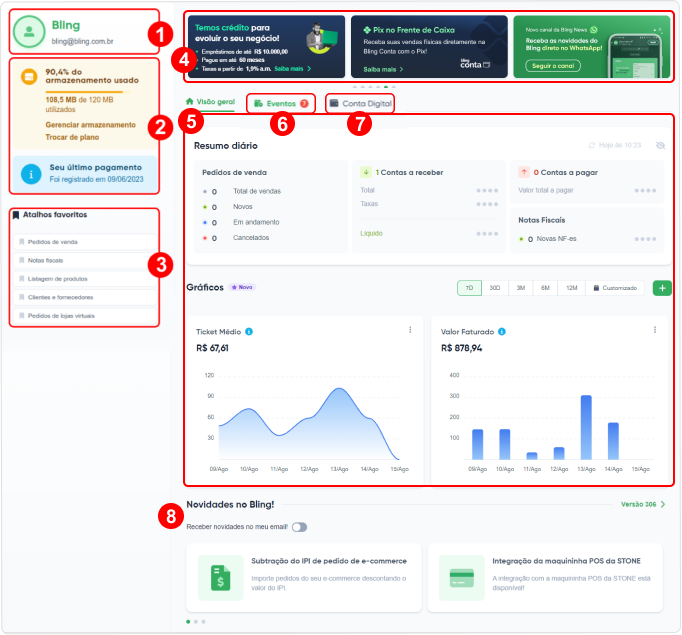The height and width of the screenshot is (635, 682).
Task: Toggle Receber novidades no meu email switch
Action: (299, 527)
